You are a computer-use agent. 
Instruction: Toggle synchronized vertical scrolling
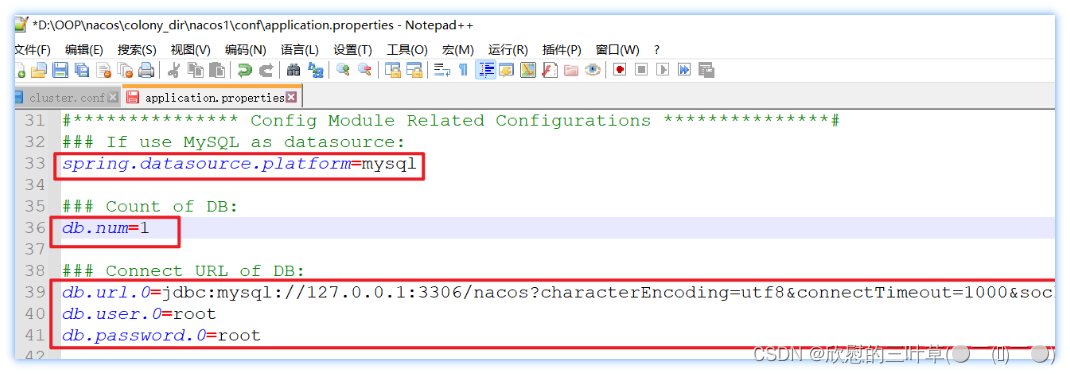(x=392, y=70)
